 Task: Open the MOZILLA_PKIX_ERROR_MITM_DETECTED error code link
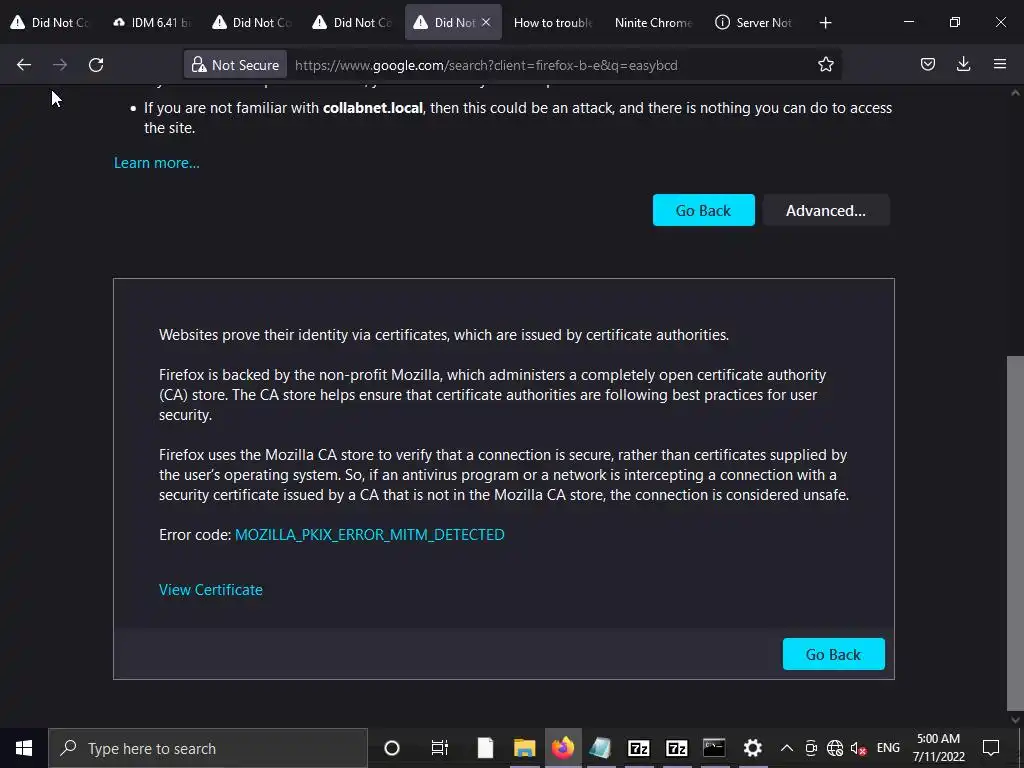point(370,535)
